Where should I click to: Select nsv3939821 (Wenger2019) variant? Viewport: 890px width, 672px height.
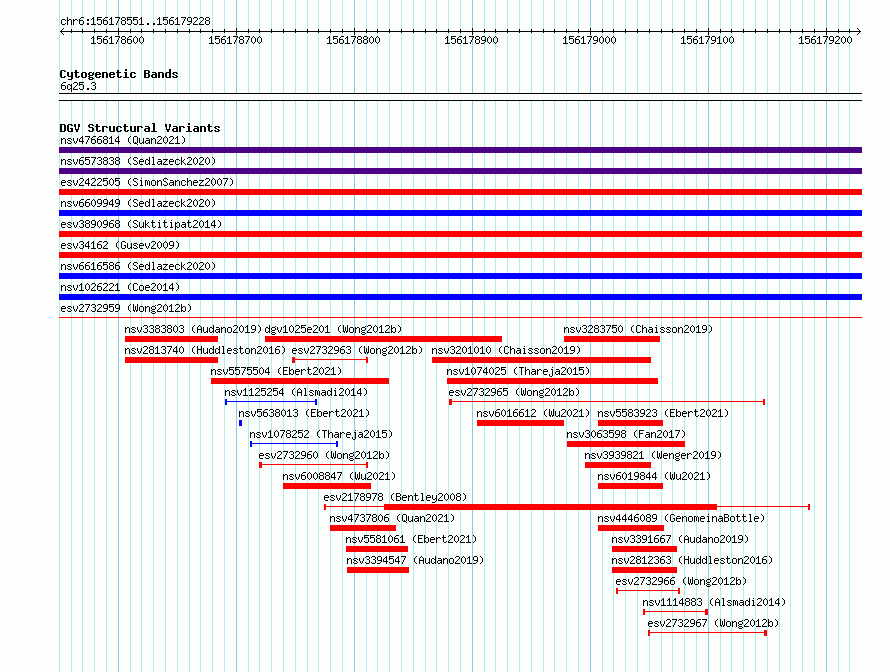618,465
